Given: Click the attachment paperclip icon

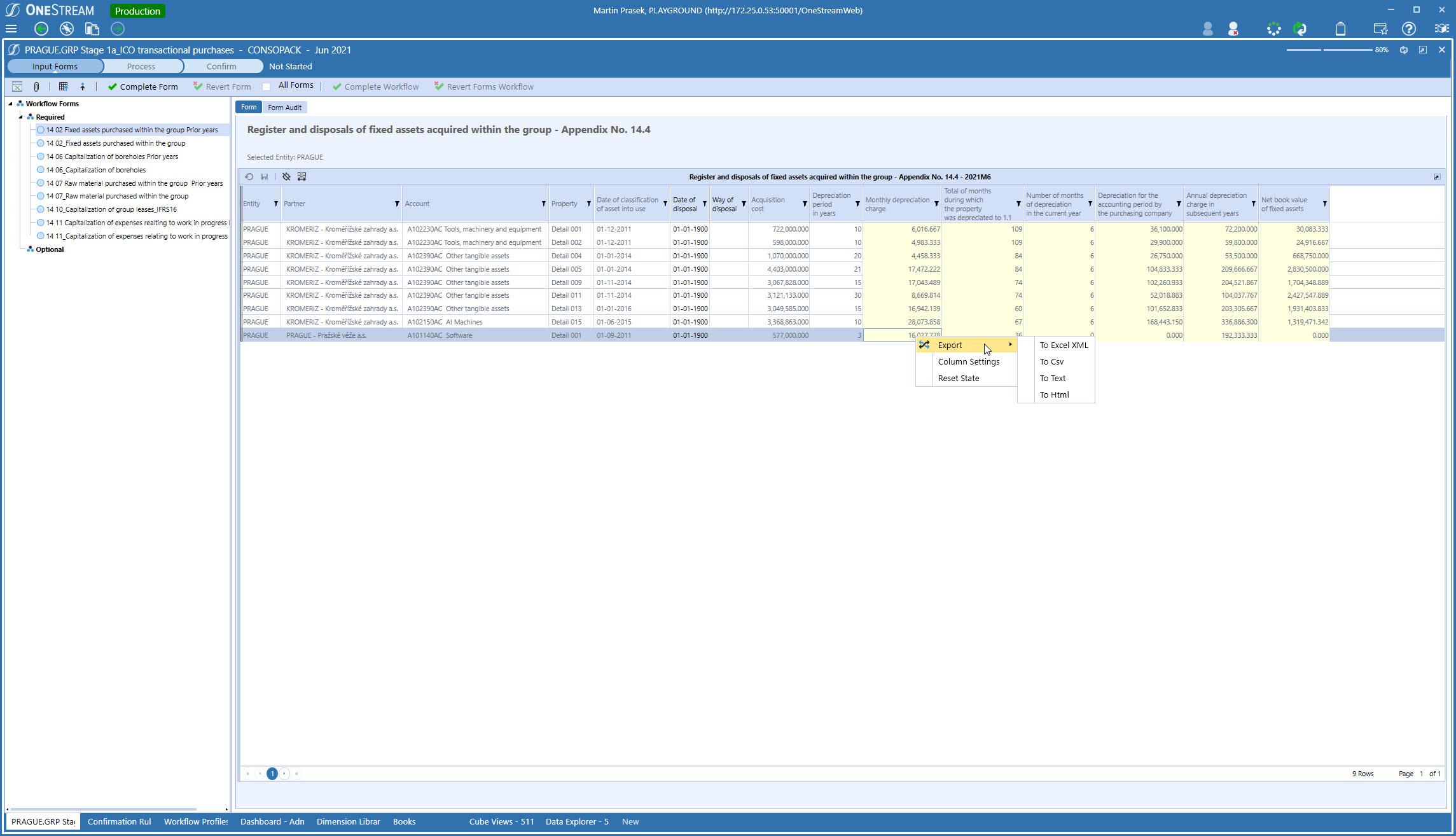Looking at the screenshot, I should 36,87.
